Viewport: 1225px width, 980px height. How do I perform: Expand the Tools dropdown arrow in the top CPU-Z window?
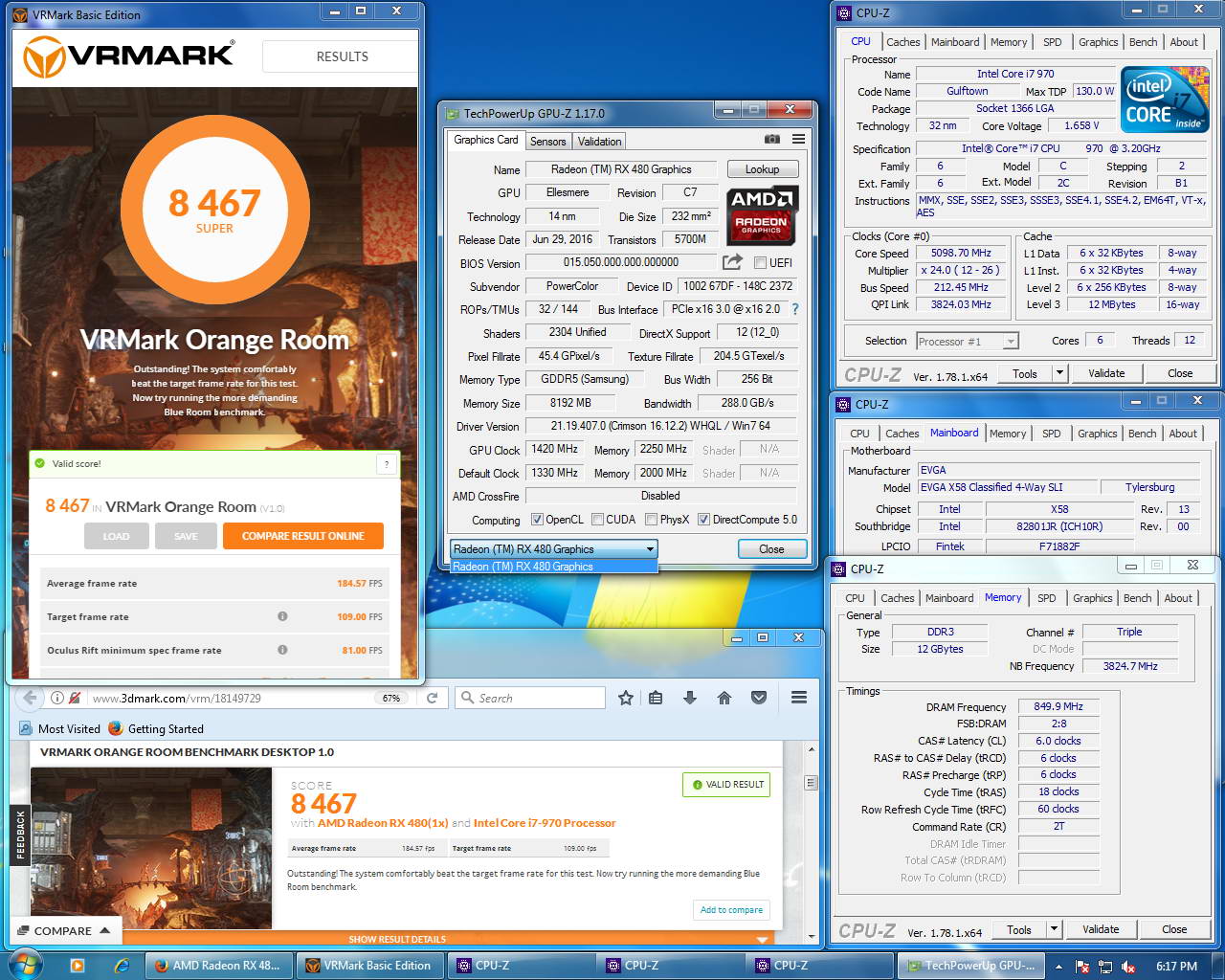pos(1059,373)
